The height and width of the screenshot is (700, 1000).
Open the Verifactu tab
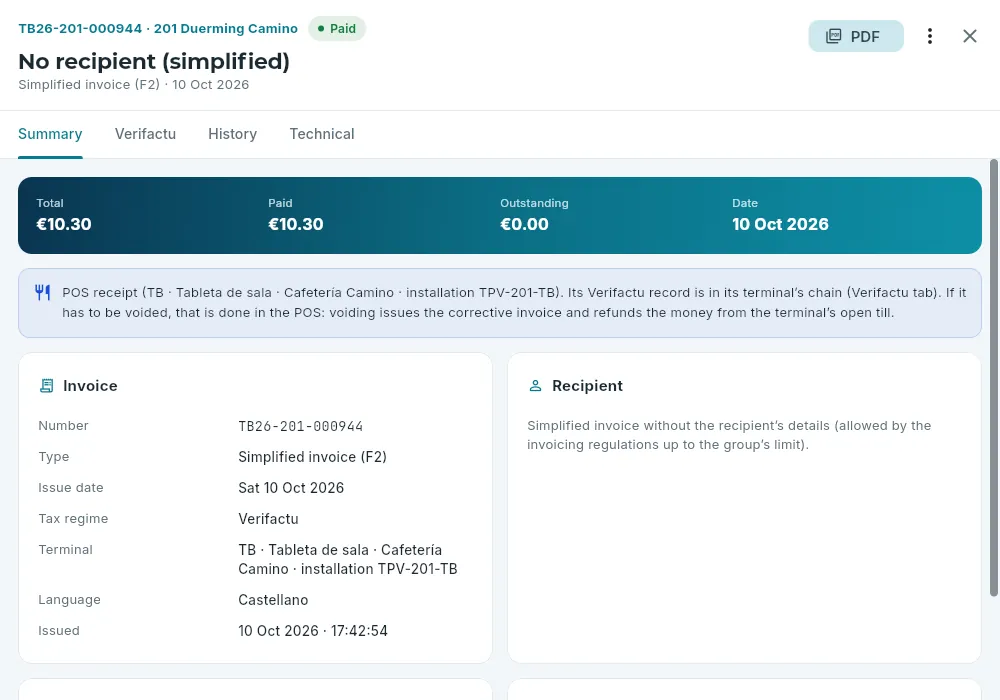pyautogui.click(x=145, y=134)
